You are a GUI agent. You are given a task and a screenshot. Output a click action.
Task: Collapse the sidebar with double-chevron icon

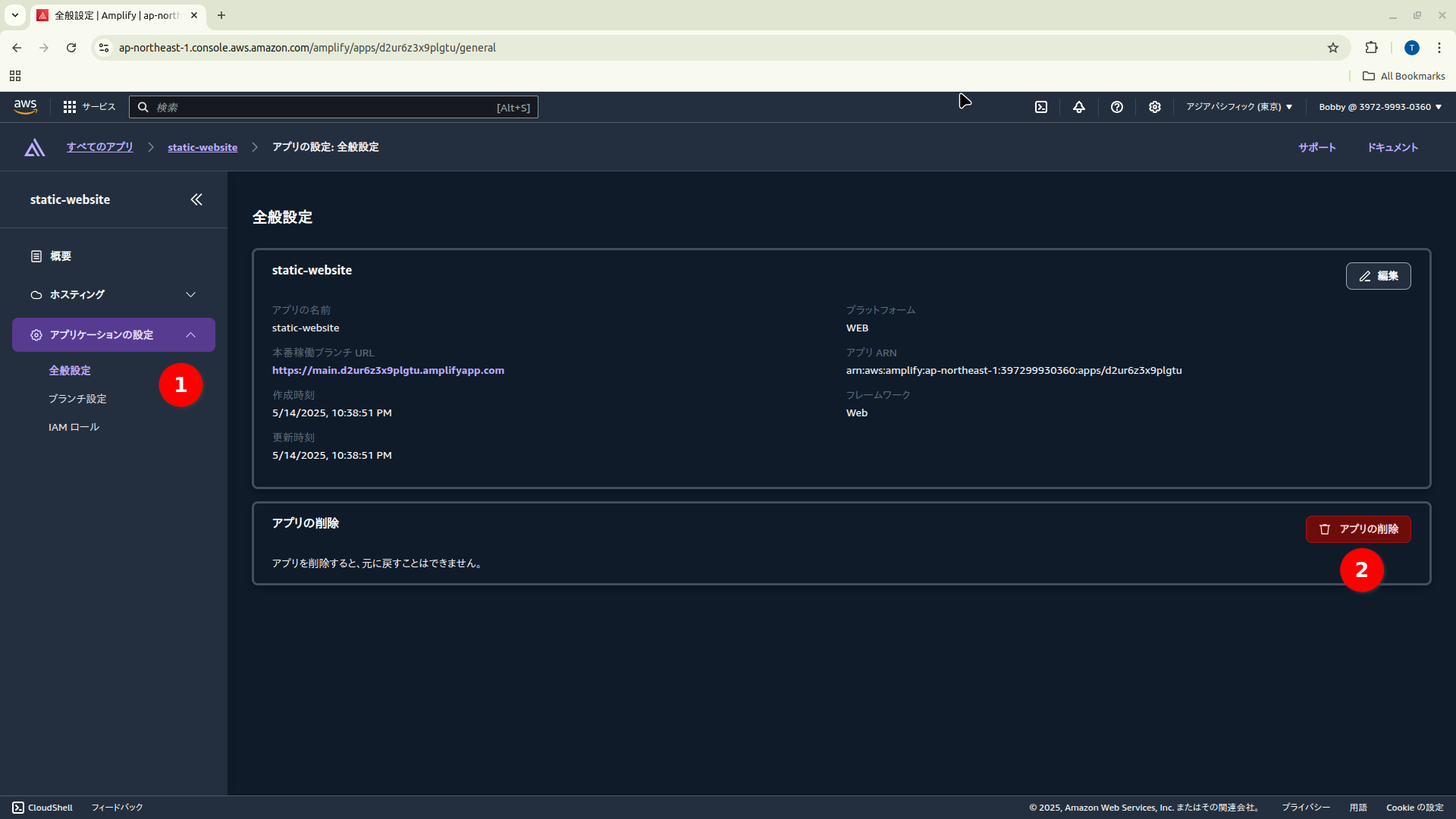pos(196,199)
